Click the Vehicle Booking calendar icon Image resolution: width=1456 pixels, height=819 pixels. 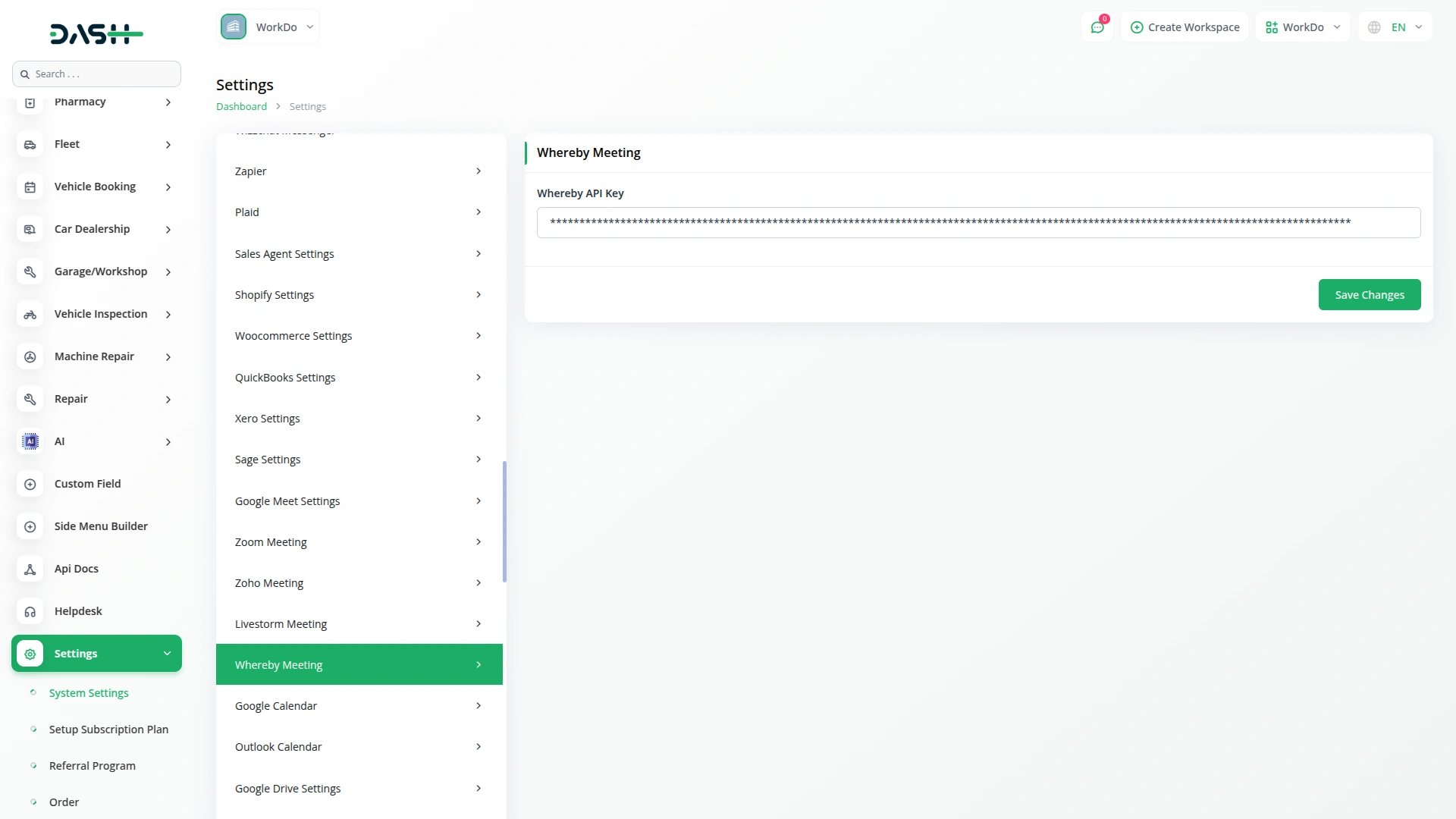(x=30, y=187)
